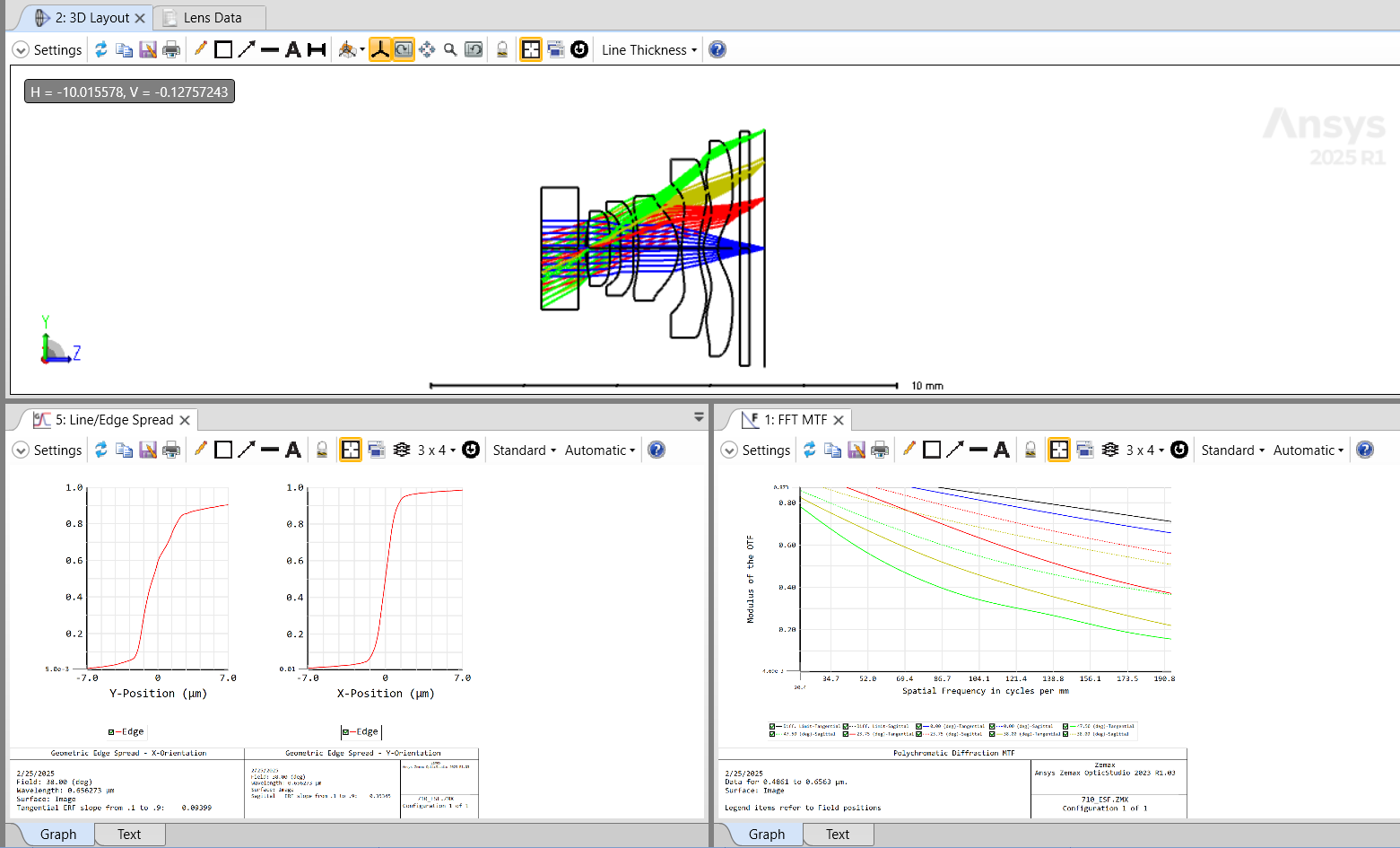
Task: Toggle Edge legend checkbox under Y-Position plot
Action: [111, 732]
